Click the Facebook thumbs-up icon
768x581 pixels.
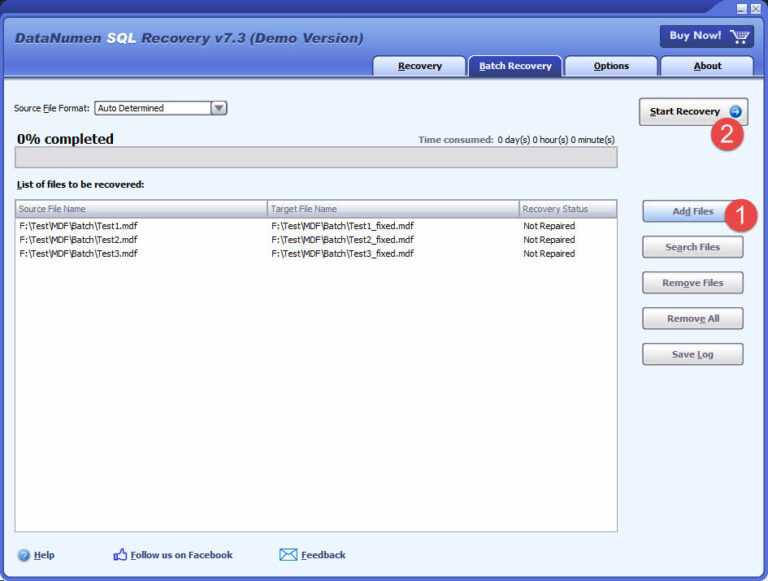point(120,555)
